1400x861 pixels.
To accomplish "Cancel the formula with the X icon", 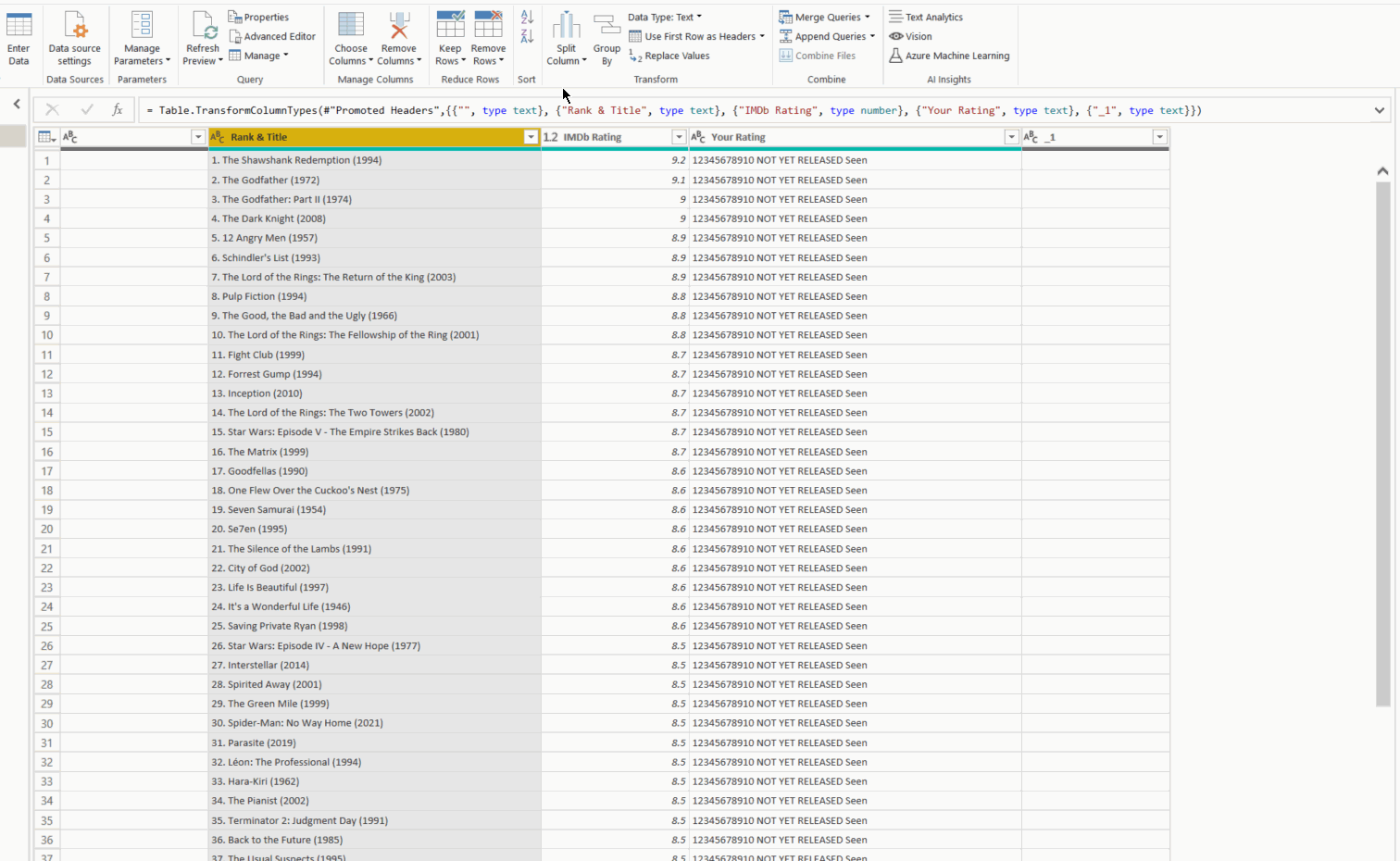I will [x=52, y=110].
